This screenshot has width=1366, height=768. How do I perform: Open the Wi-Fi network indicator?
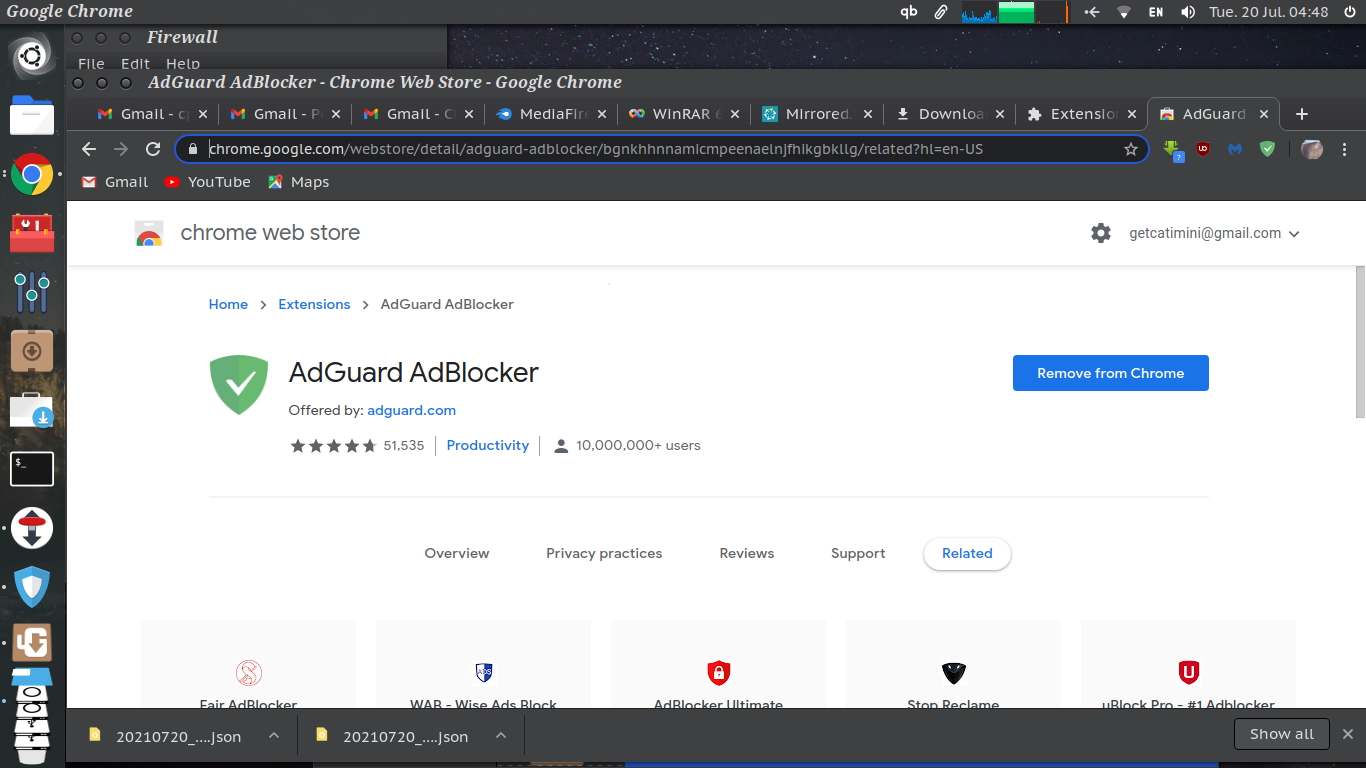1124,12
